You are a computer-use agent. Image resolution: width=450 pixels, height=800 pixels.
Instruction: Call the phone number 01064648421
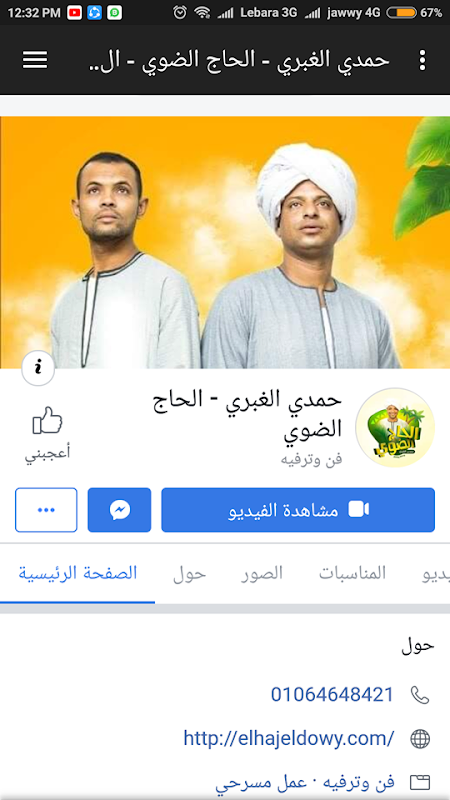332,695
